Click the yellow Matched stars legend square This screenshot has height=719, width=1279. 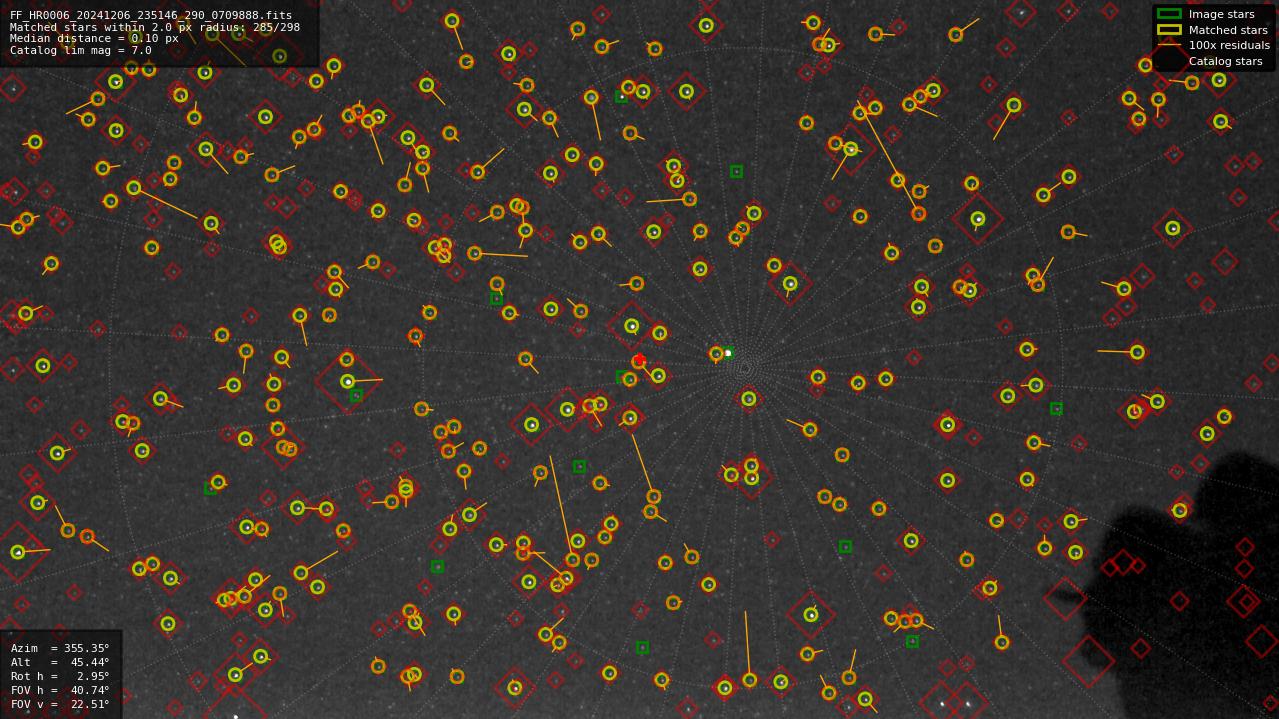tap(1169, 30)
